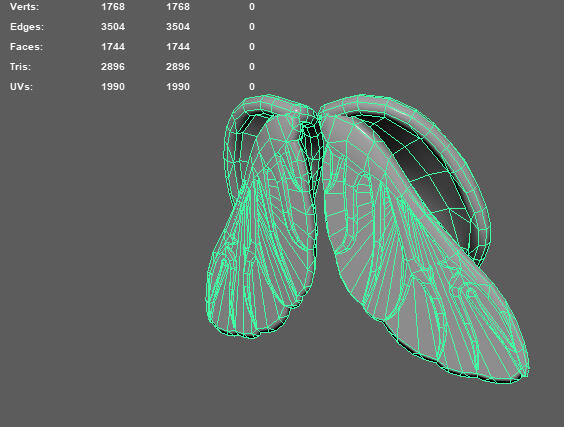Select the second 3504 Edges count
The image size is (564, 427).
point(178,27)
